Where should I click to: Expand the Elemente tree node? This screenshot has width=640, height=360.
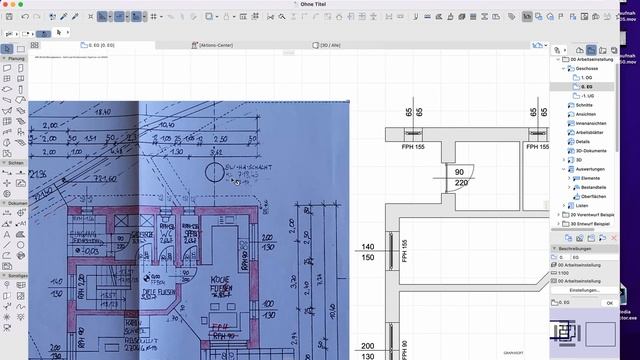569,178
